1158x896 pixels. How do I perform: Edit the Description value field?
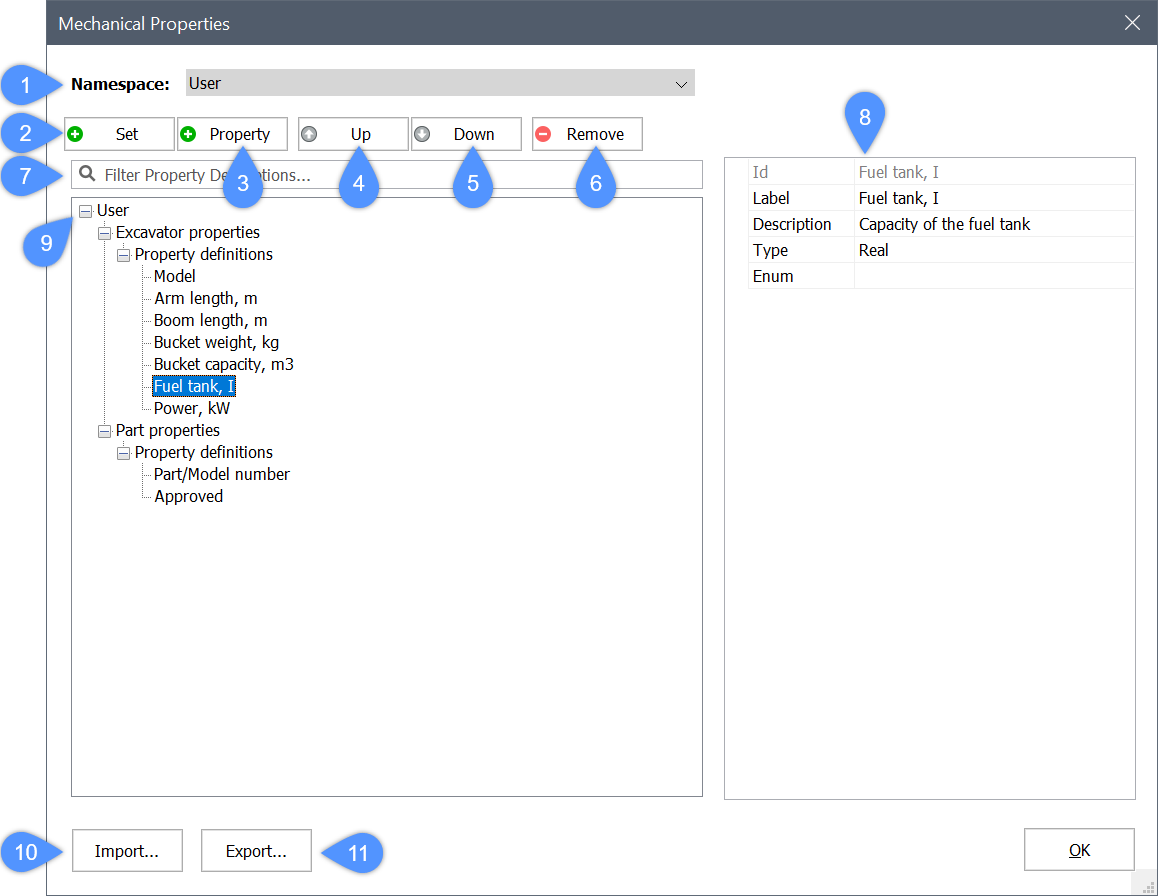993,225
